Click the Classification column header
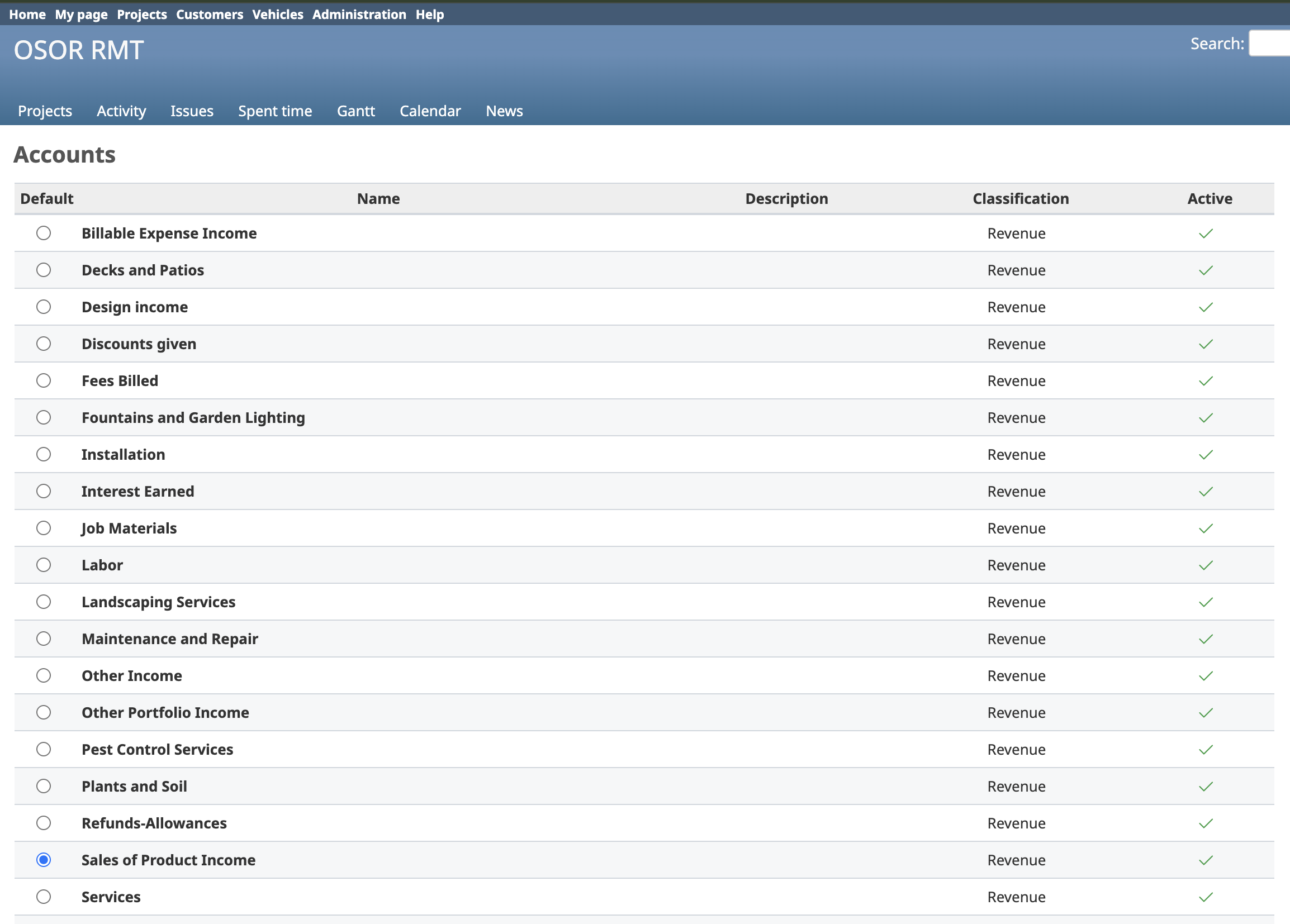Viewport: 1290px width, 924px height. click(x=1021, y=198)
